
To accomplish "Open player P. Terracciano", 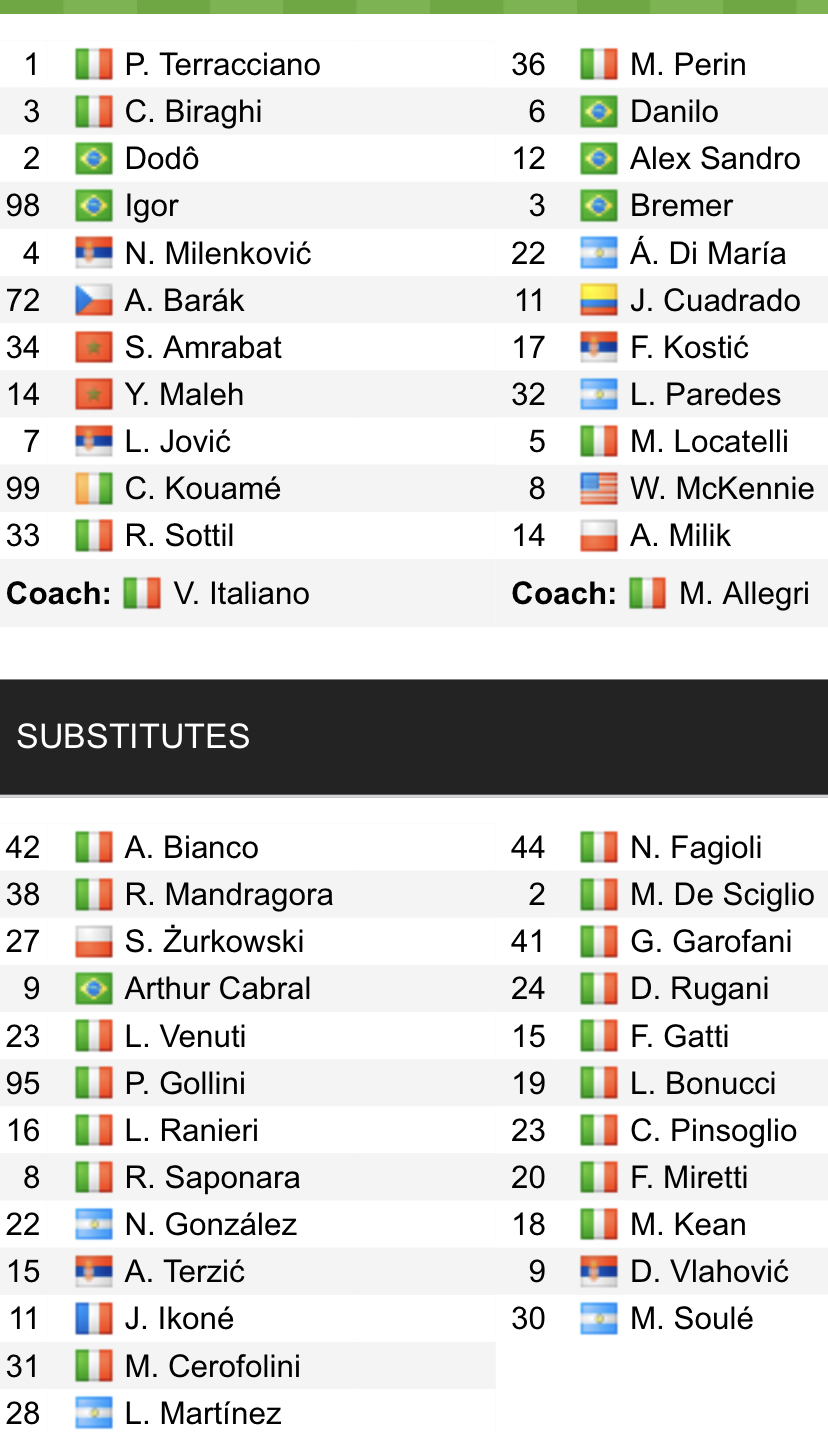I will point(222,65).
